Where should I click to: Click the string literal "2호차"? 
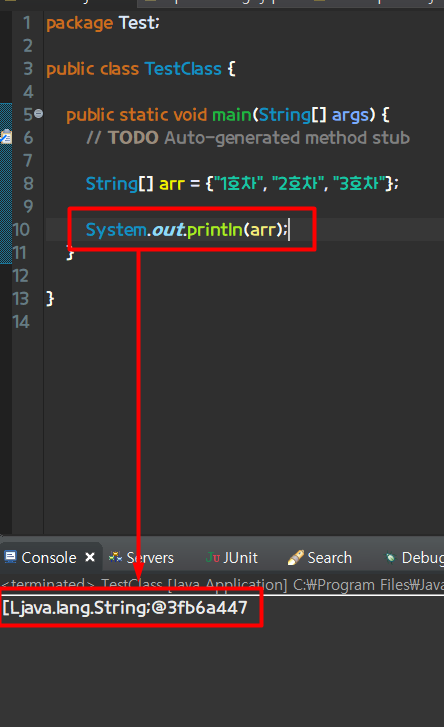[298, 183]
